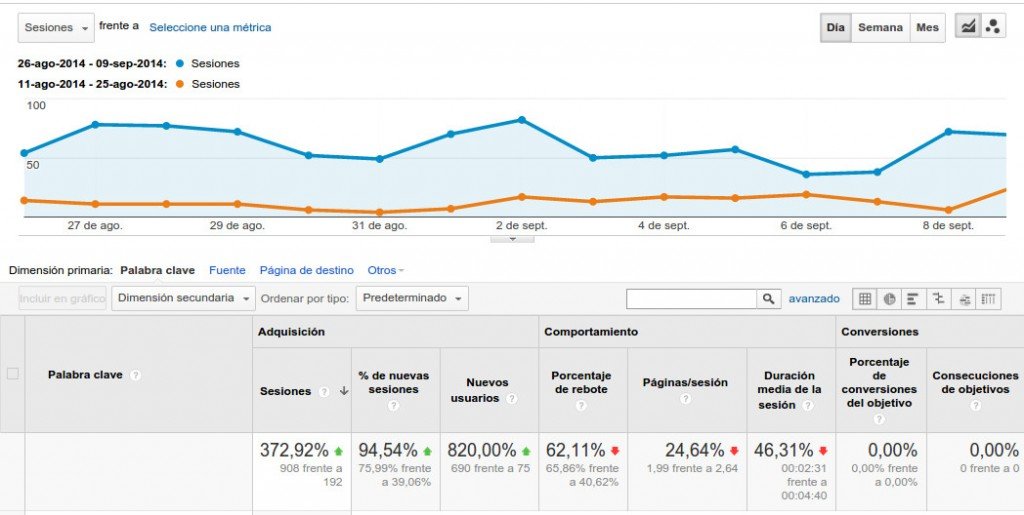The height and width of the screenshot is (515, 1024).
Task: Open help icon next to Nuevos usuarios
Action: point(512,398)
